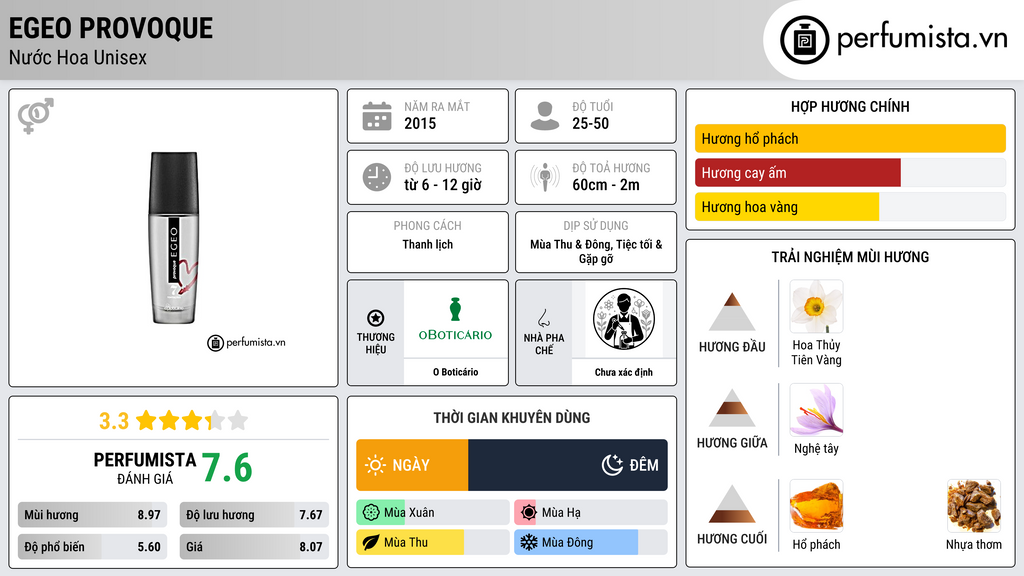Click the Mùa Hạ season bar

pos(591,513)
